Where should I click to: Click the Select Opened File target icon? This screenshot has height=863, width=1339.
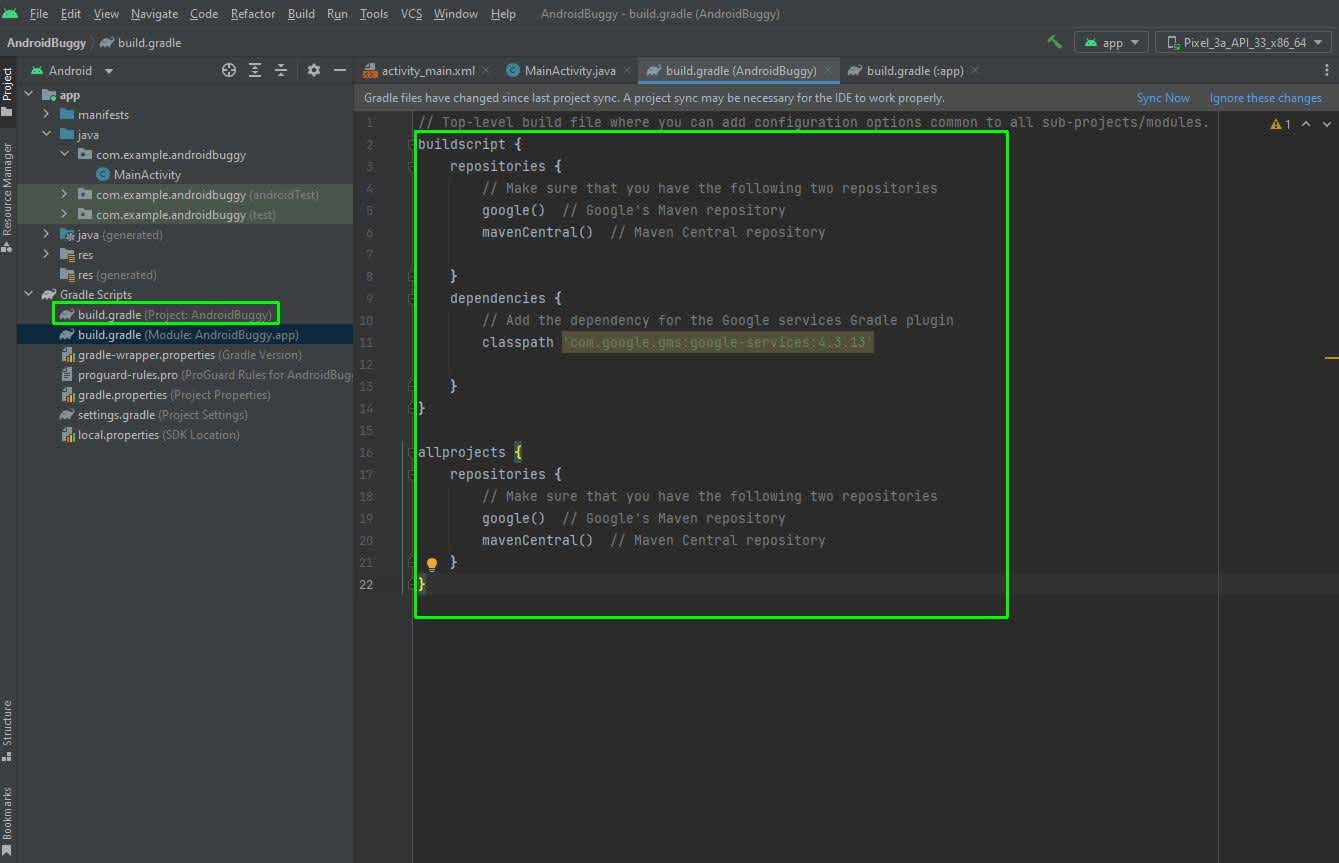pos(229,70)
